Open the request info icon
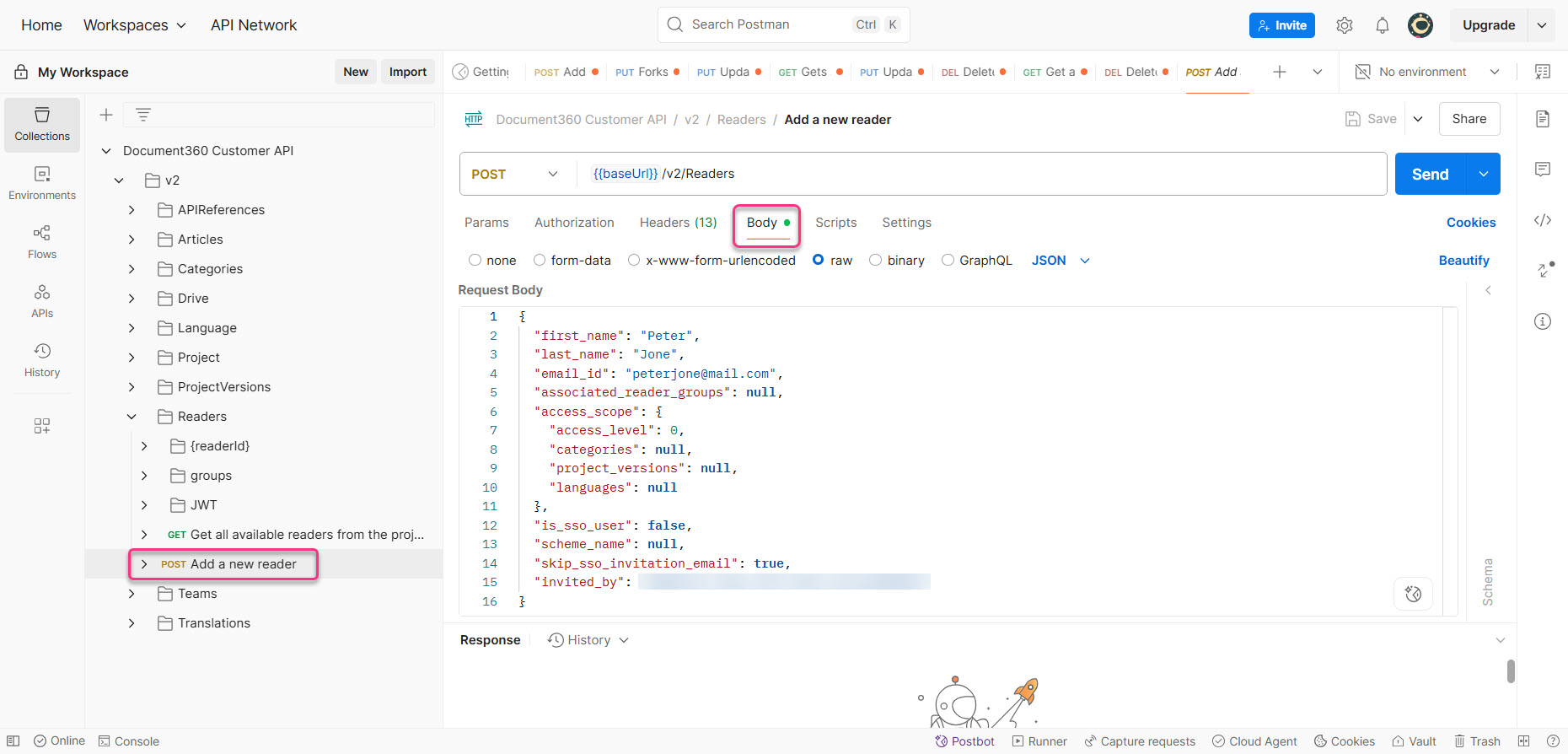Screen dimensions: 1568x754 click(1543, 321)
